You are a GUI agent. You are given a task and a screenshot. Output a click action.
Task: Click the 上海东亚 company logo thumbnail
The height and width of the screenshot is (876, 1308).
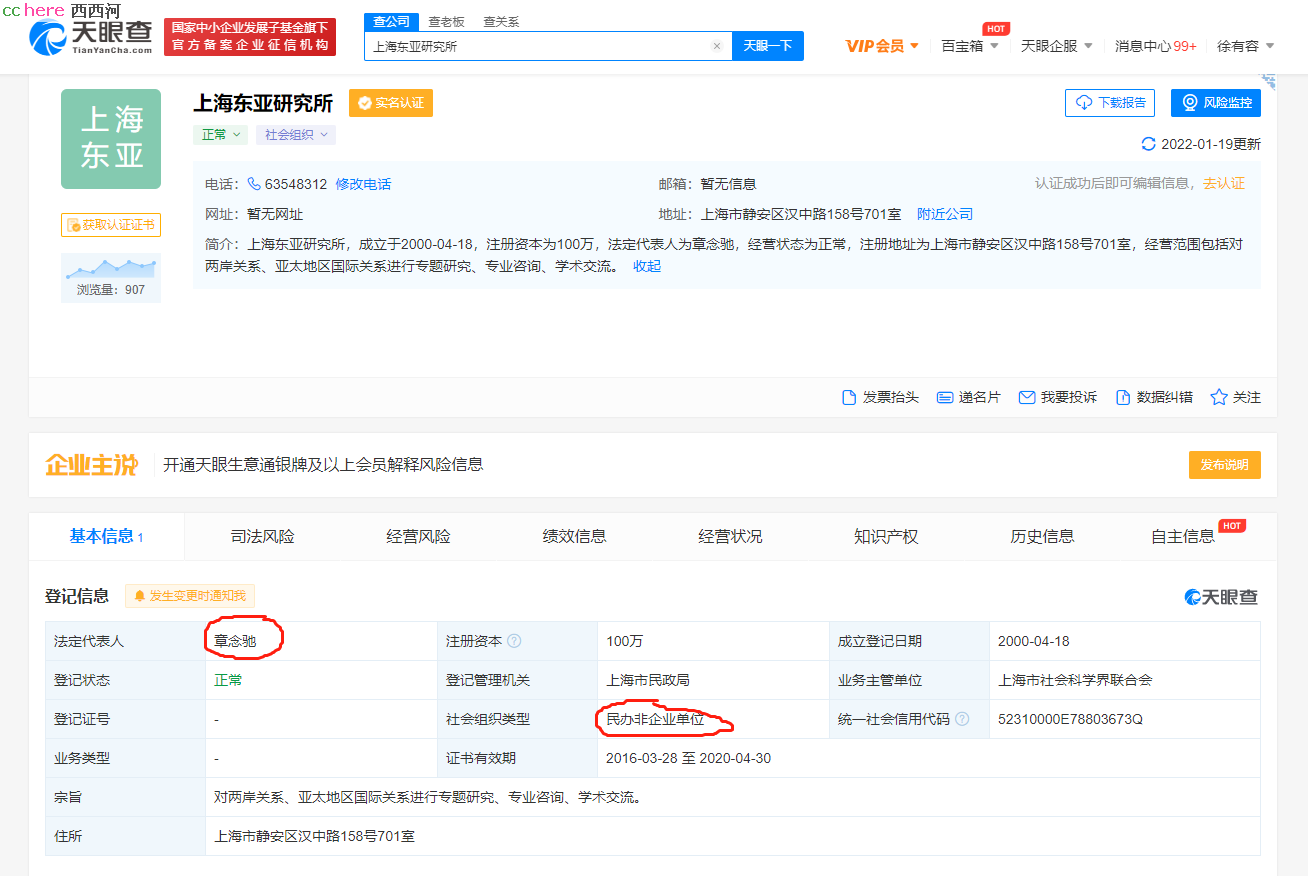(111, 139)
